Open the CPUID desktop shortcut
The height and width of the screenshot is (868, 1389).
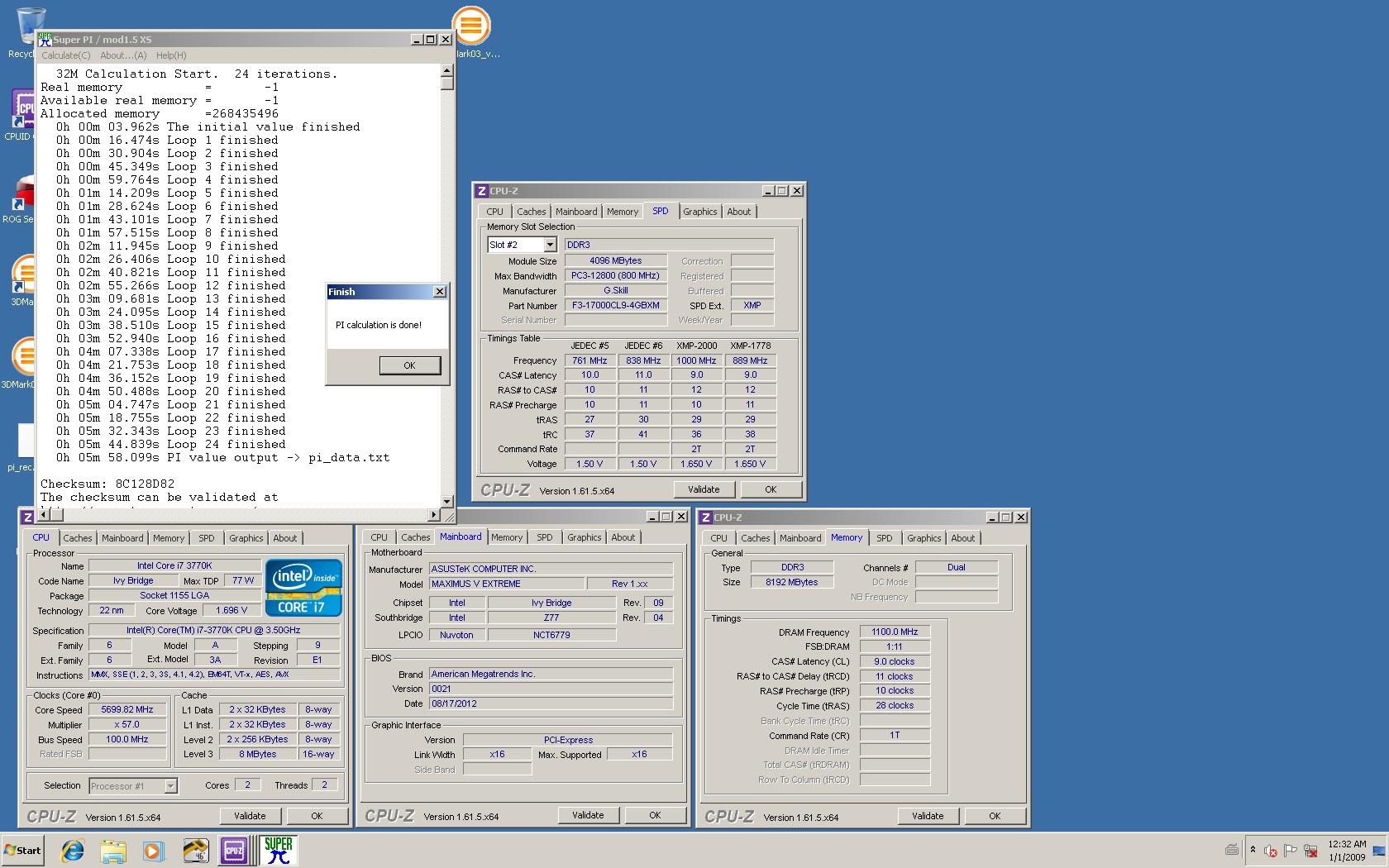tap(21, 114)
